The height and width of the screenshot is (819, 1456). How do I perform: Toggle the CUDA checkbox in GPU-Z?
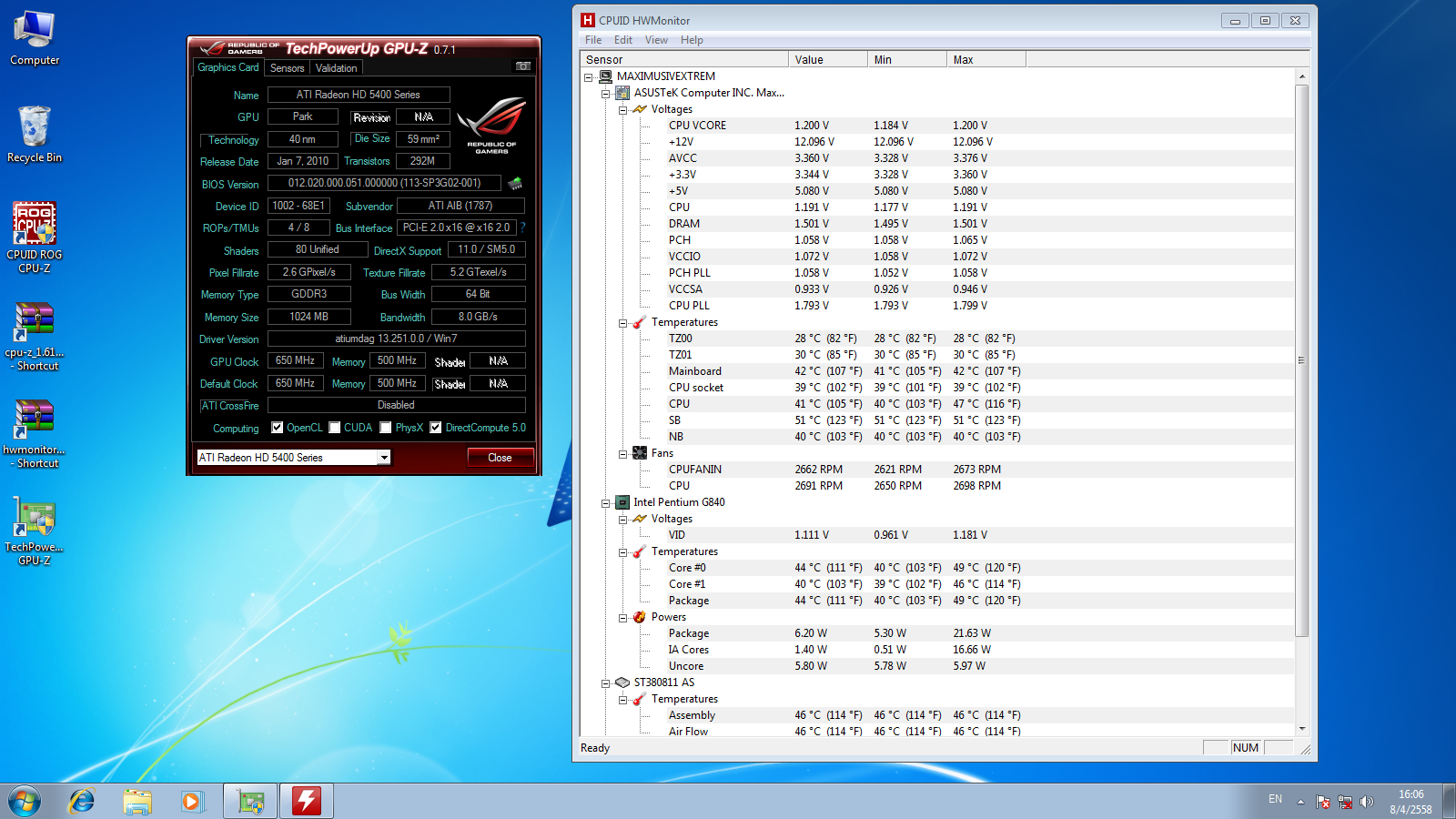pos(335,428)
